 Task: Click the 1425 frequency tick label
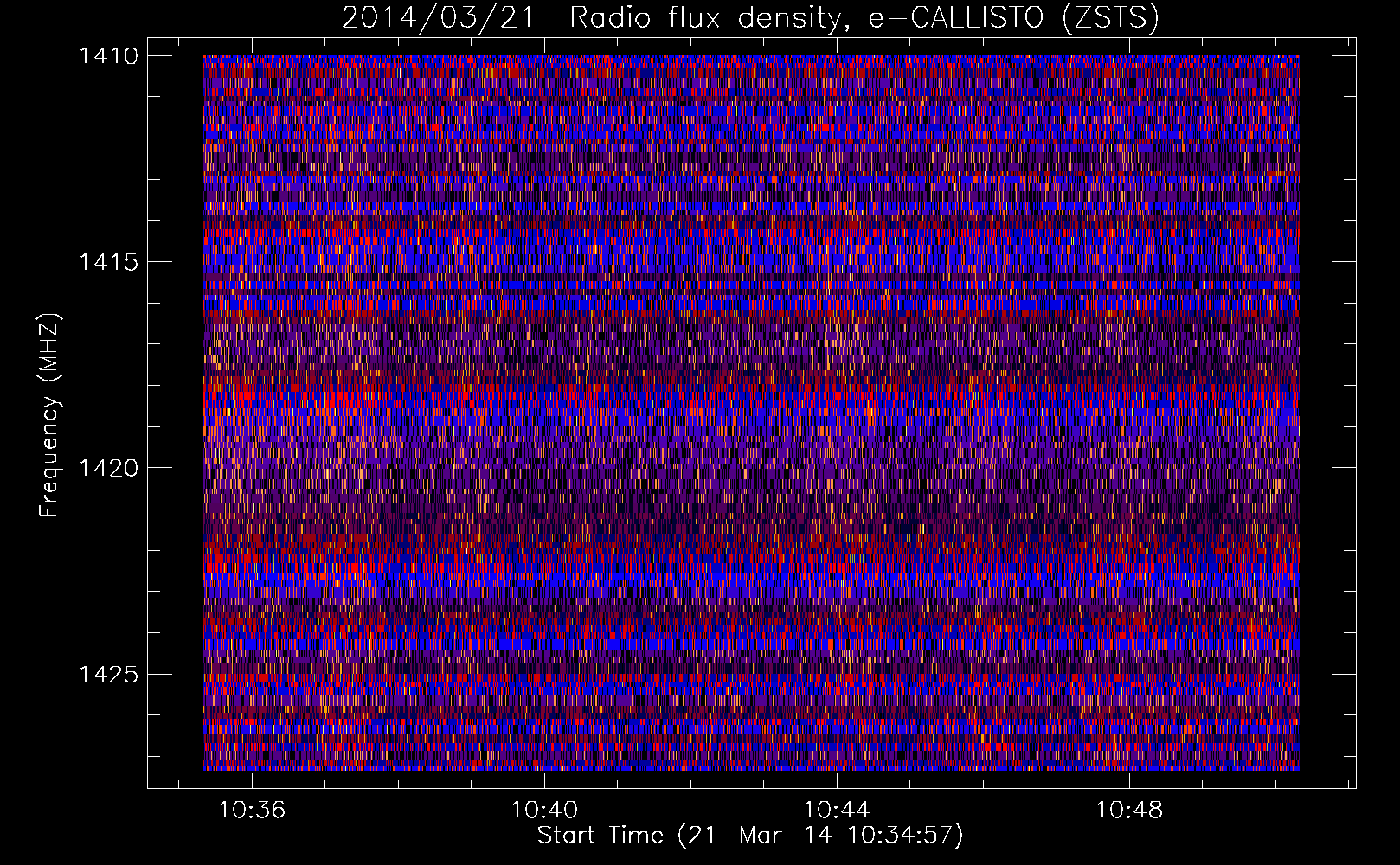(x=108, y=674)
